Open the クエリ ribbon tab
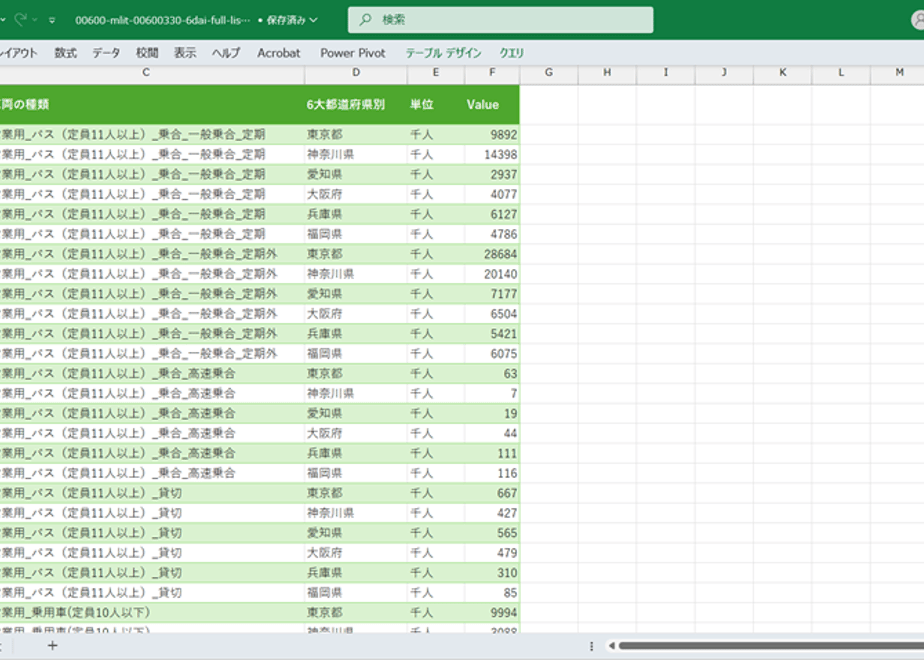Image resolution: width=924 pixels, height=660 pixels. pyautogui.click(x=512, y=53)
